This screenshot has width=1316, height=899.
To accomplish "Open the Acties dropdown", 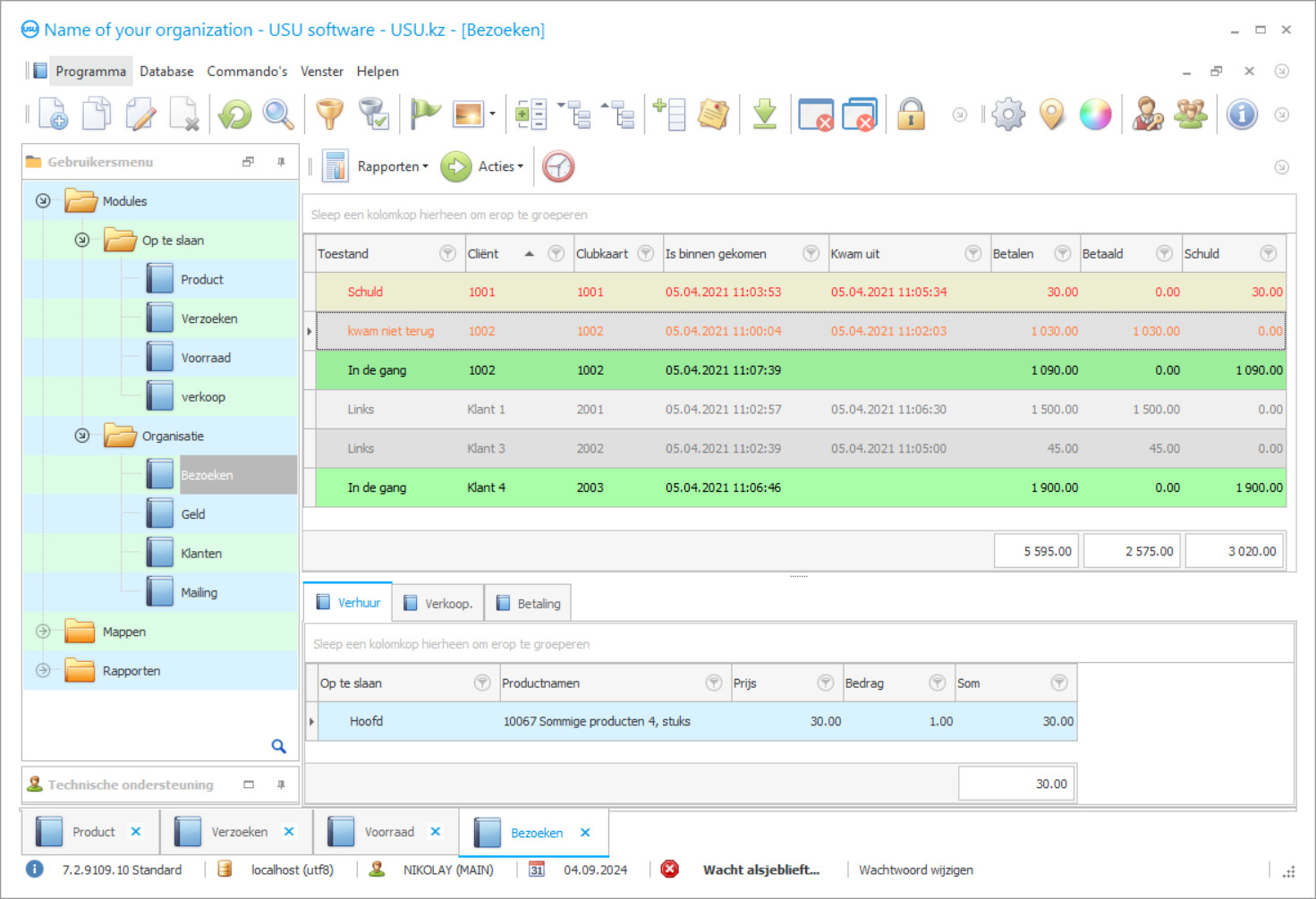I will (500, 166).
